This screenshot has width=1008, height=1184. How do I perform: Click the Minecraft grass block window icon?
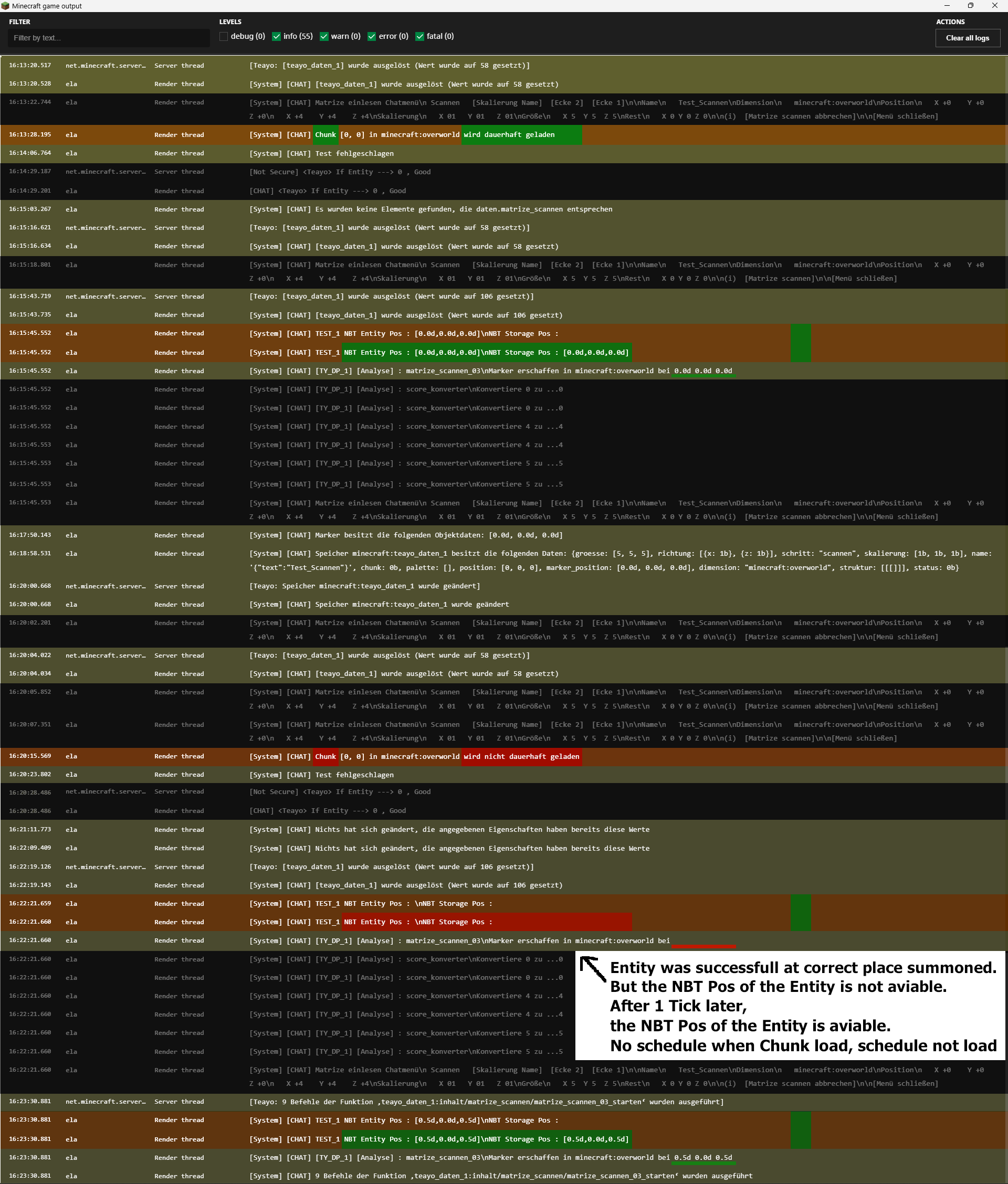tap(5, 6)
